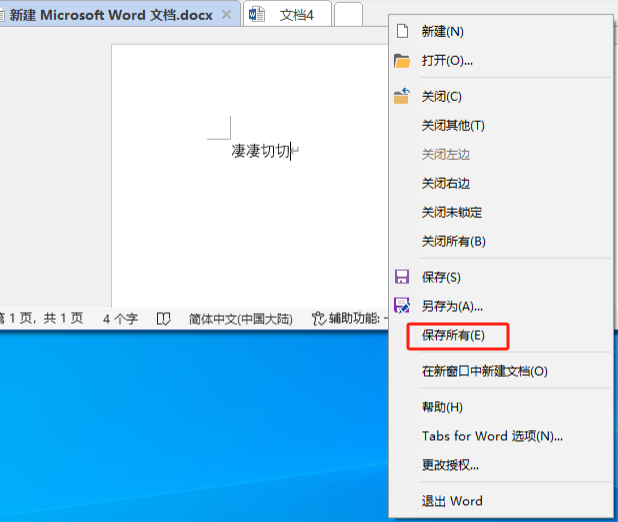Click the book proofing icon in status bar
This screenshot has height=522, width=618.
pyautogui.click(x=163, y=319)
